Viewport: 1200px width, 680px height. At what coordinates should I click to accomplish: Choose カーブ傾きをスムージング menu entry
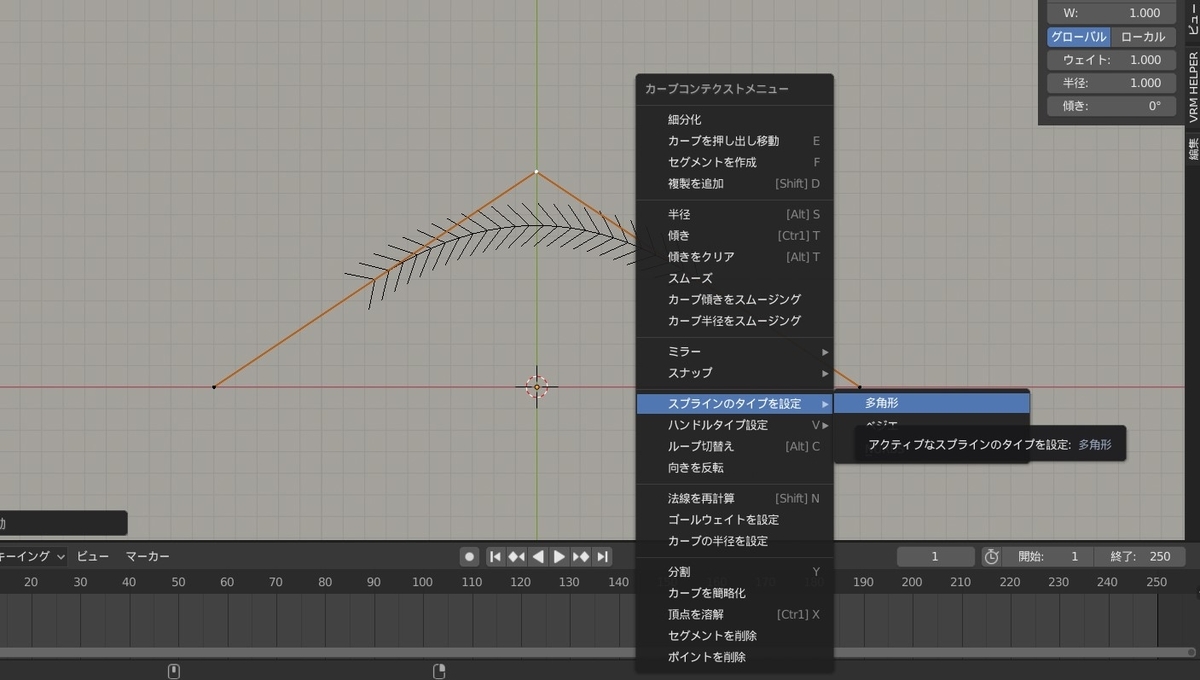(735, 299)
